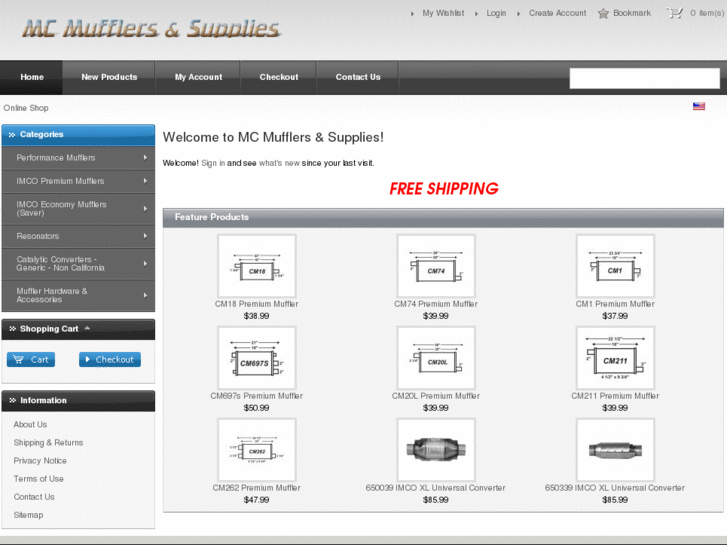Click the Sign in link
This screenshot has height=545, width=727.
pos(213,163)
